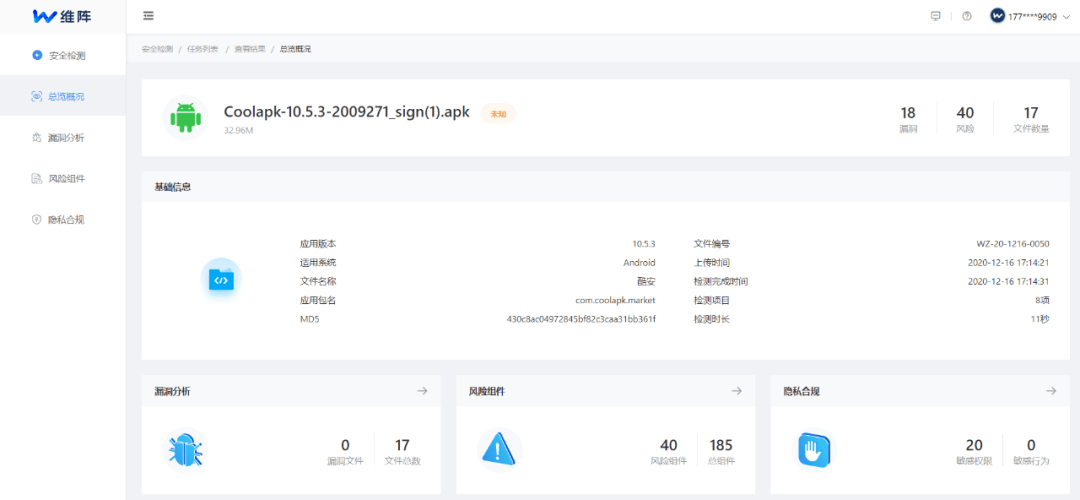Click completion time 2020-12-16 17:14:31
The height and width of the screenshot is (500, 1080).
[1009, 281]
